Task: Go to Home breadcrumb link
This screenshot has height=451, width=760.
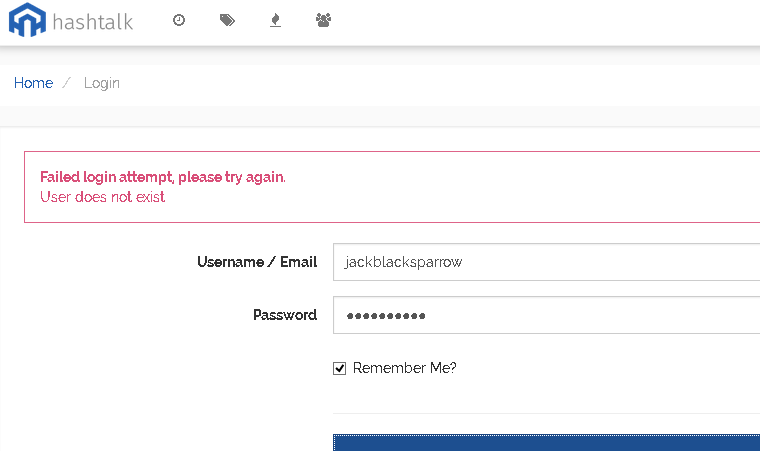Action: [x=33, y=83]
